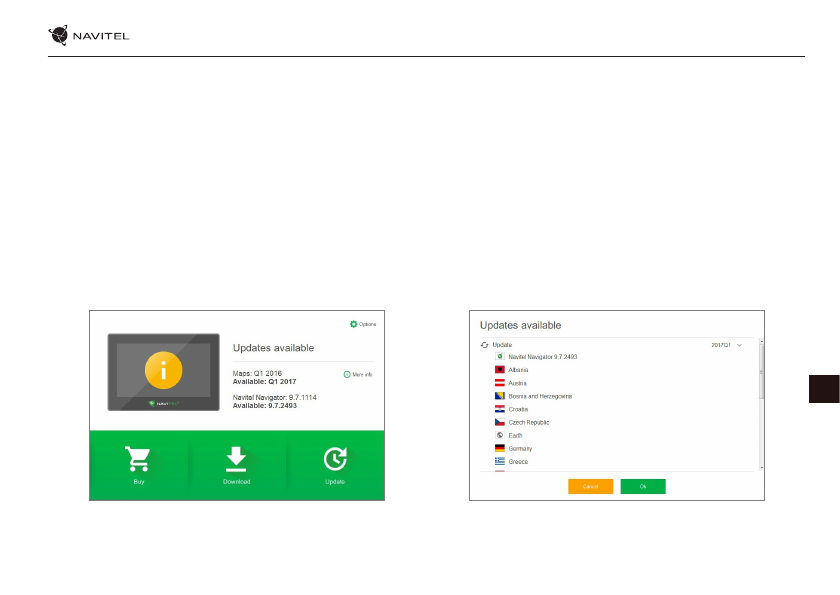Click the yellow info icon on device
The image size is (840, 595).
(x=163, y=369)
